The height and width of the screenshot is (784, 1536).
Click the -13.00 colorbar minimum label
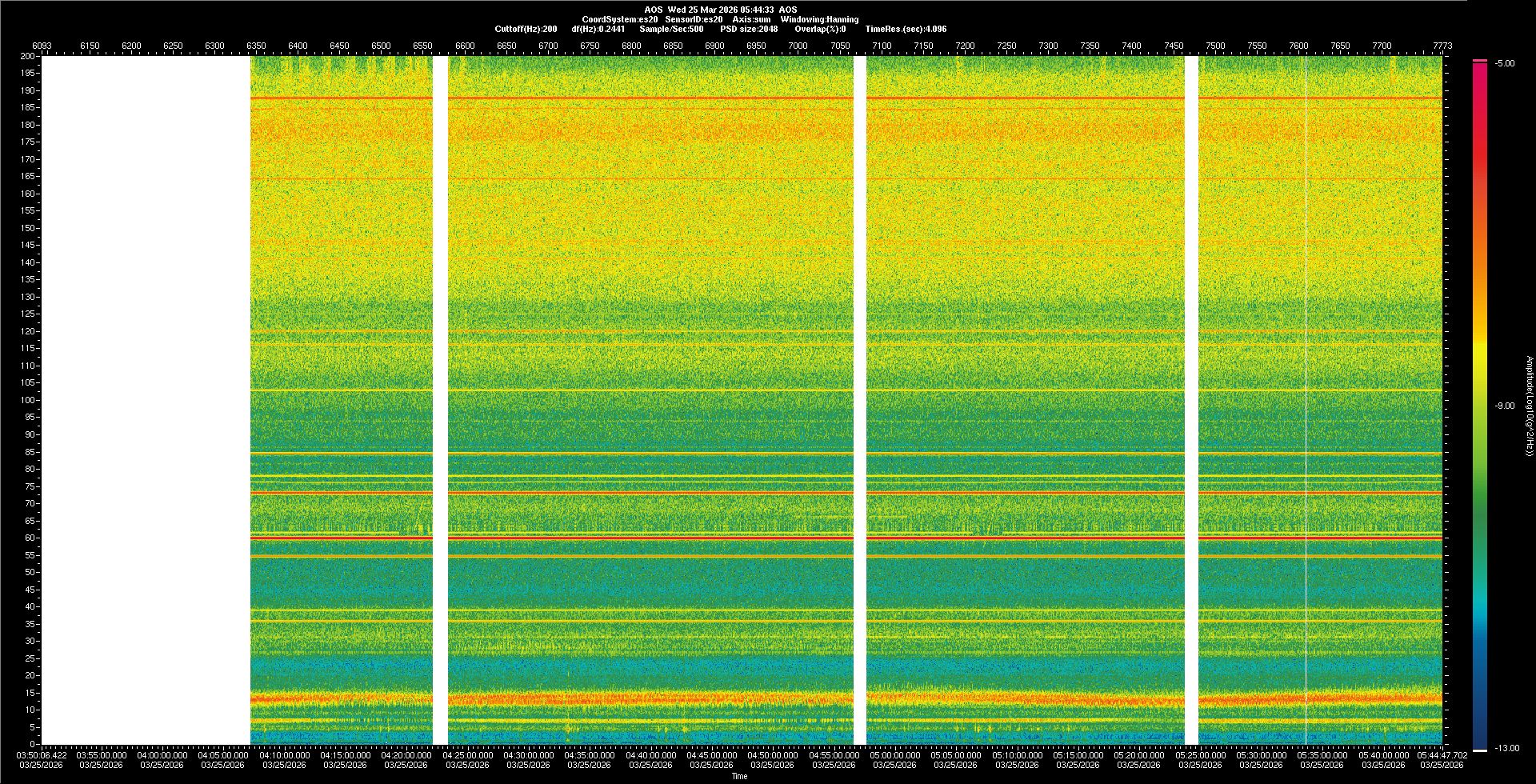click(x=1507, y=748)
